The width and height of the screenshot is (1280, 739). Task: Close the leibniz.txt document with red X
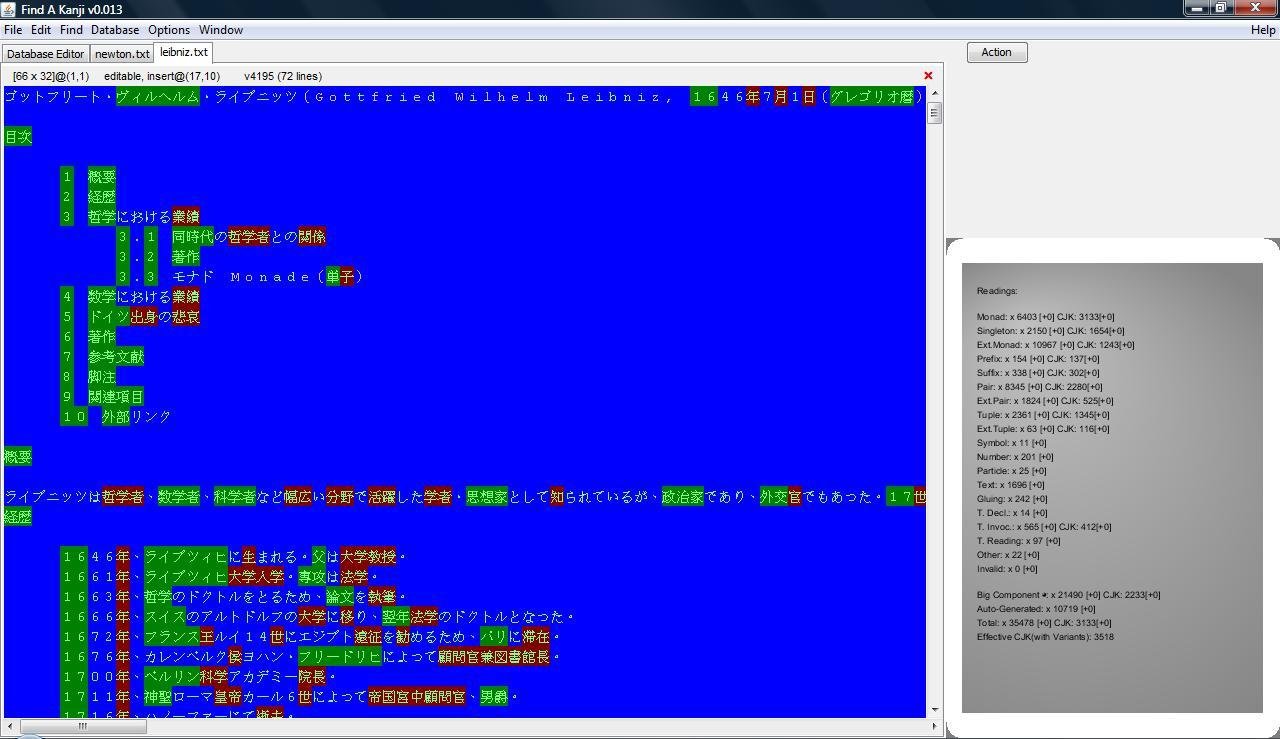(x=928, y=76)
